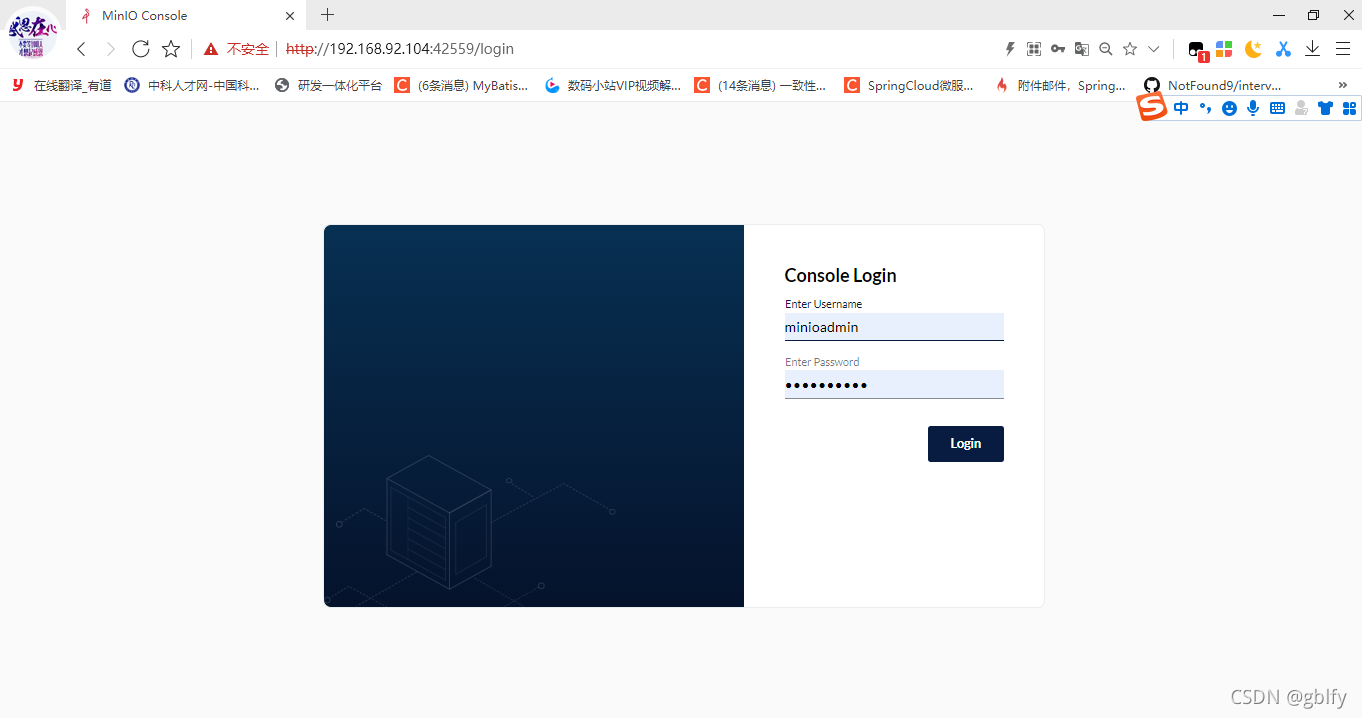Open the user avatar profile picture
The image size is (1362, 718).
coord(33,33)
